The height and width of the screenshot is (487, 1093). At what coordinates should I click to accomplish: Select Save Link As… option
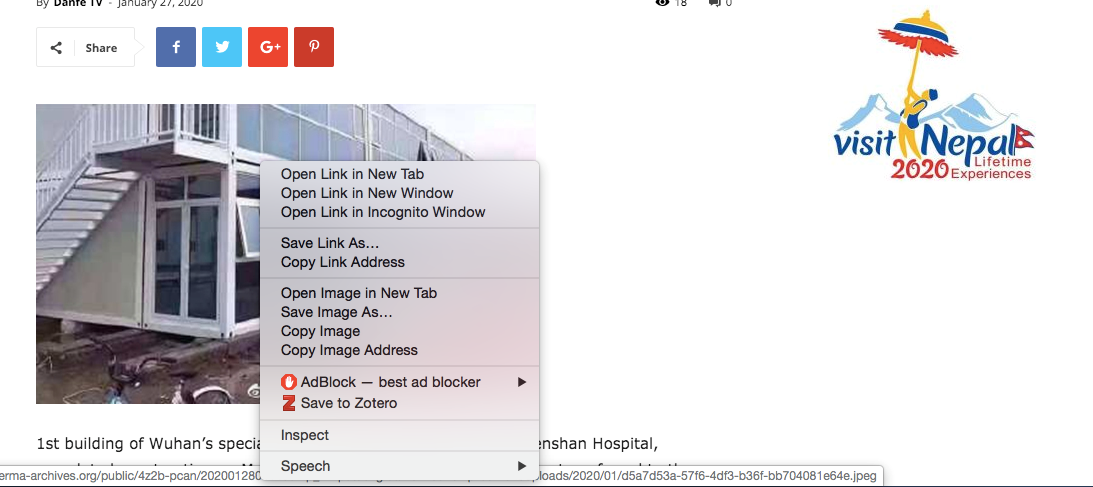[399, 243]
